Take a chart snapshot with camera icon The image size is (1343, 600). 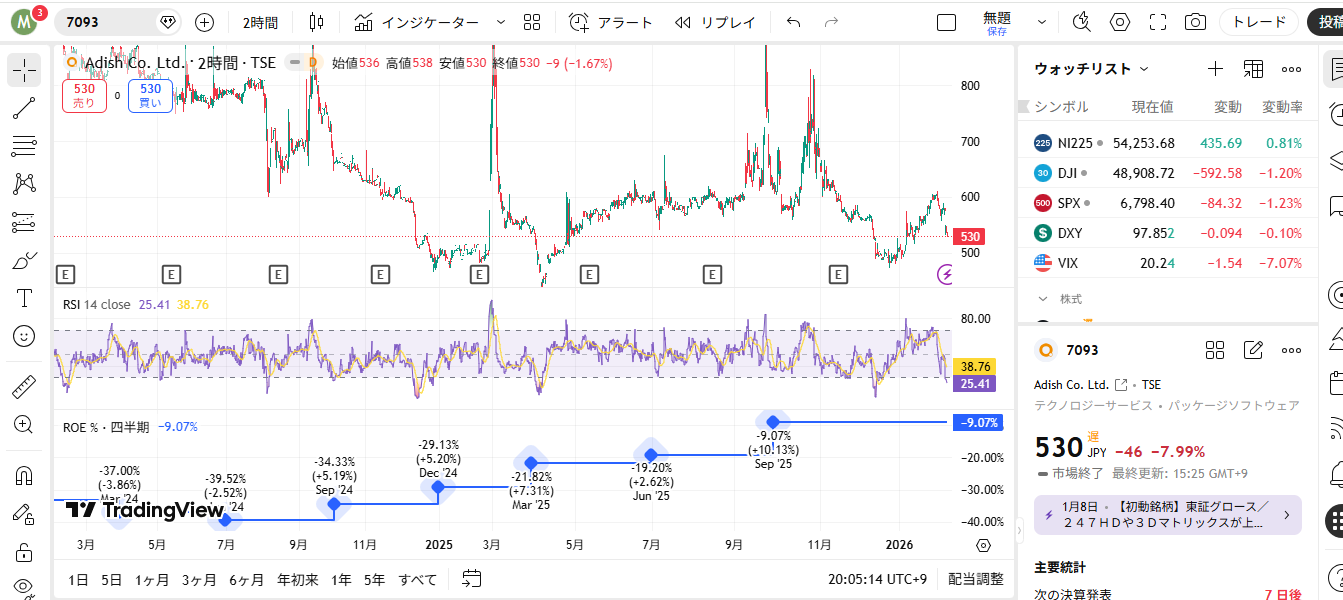point(1194,22)
